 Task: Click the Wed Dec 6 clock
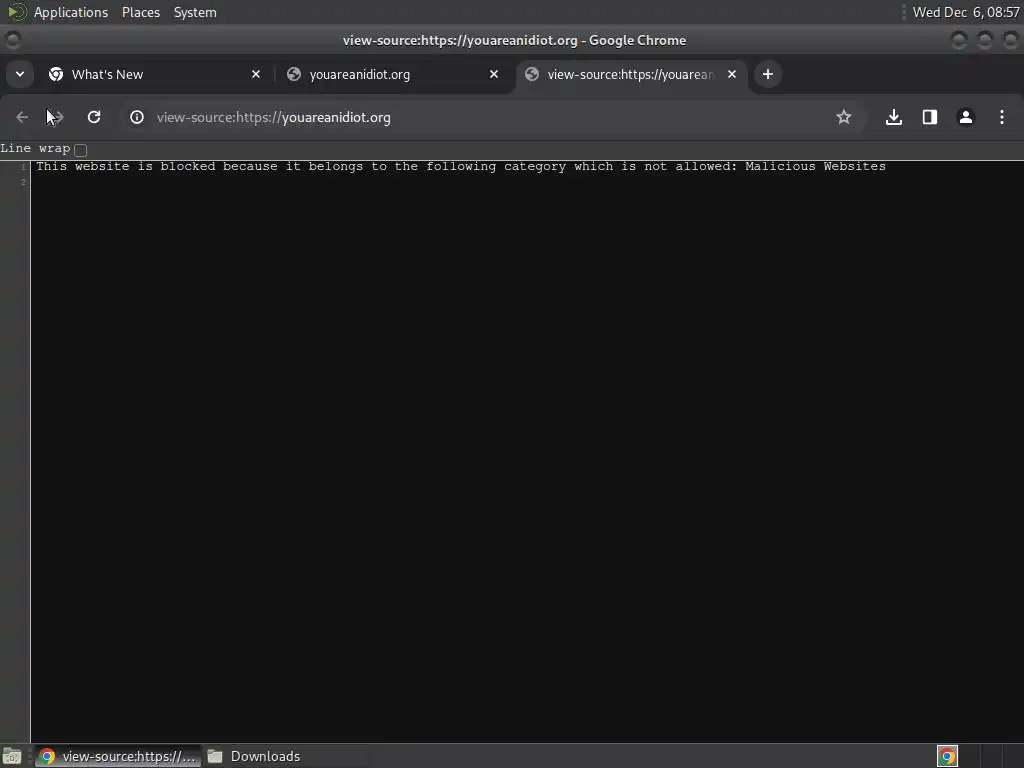click(966, 12)
